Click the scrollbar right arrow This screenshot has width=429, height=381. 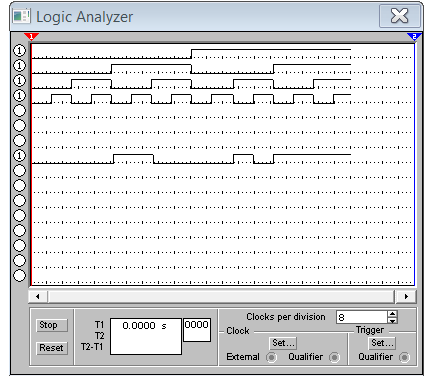(406, 296)
